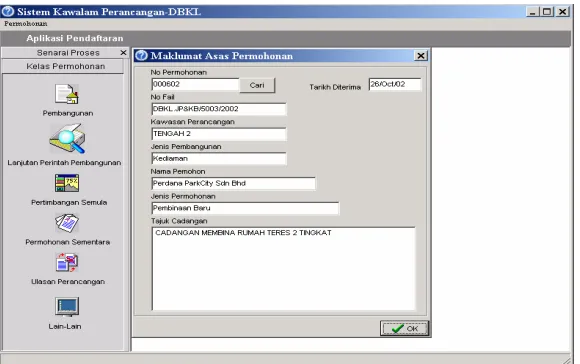Minimize the main Sistem Kawalan Perancangan window
Viewport: 580px width, 364px height.
pos(532,12)
